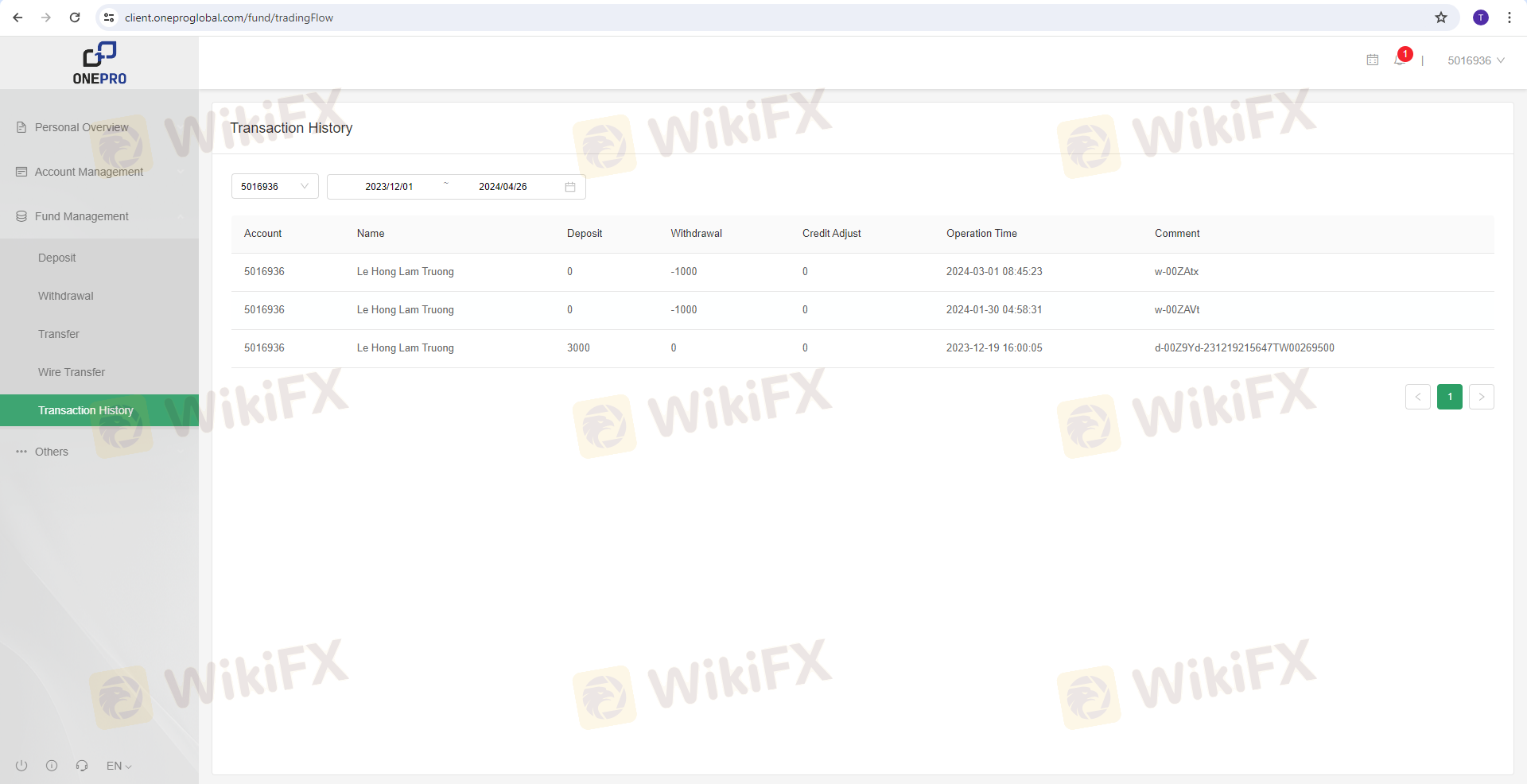This screenshot has width=1527, height=784.
Task: Go back to the previous browser page
Action: point(17,17)
